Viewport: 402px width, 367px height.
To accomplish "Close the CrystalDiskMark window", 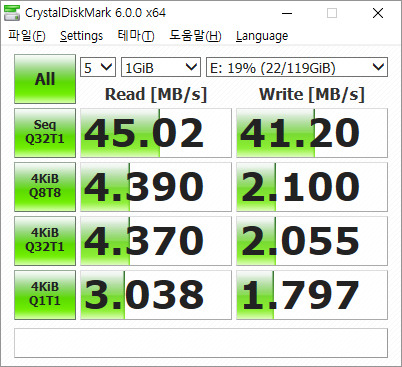I will tap(378, 13).
